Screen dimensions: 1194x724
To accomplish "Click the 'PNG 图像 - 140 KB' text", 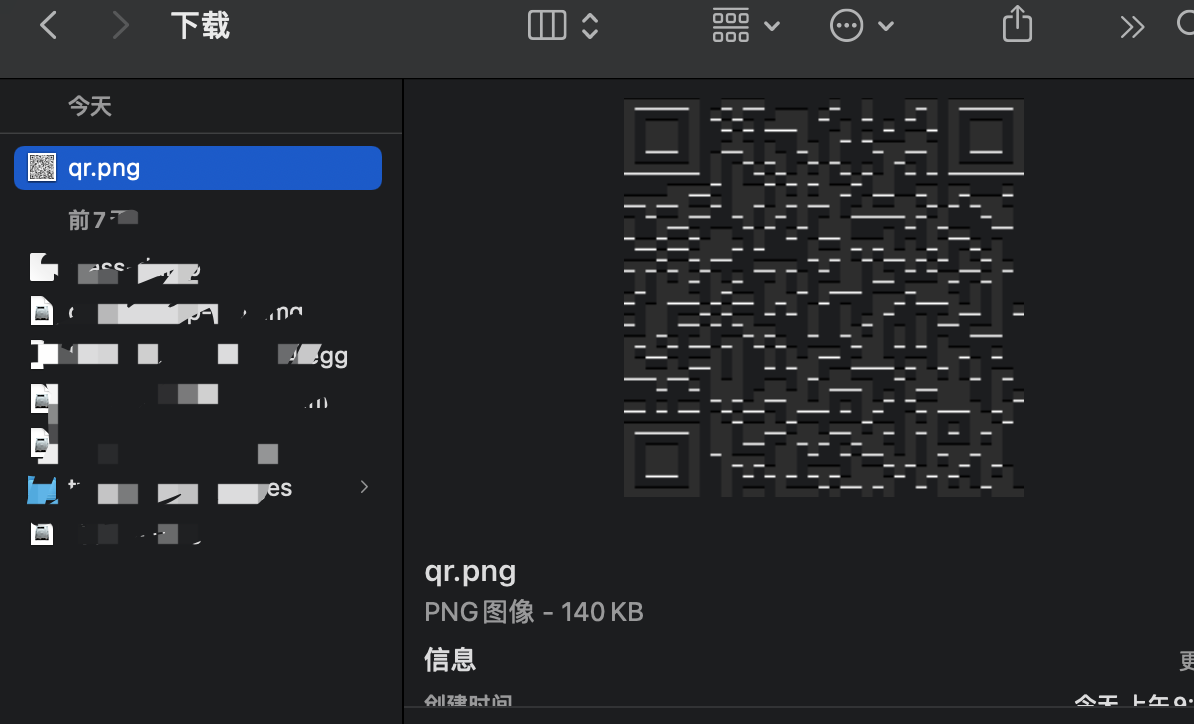I will [534, 611].
